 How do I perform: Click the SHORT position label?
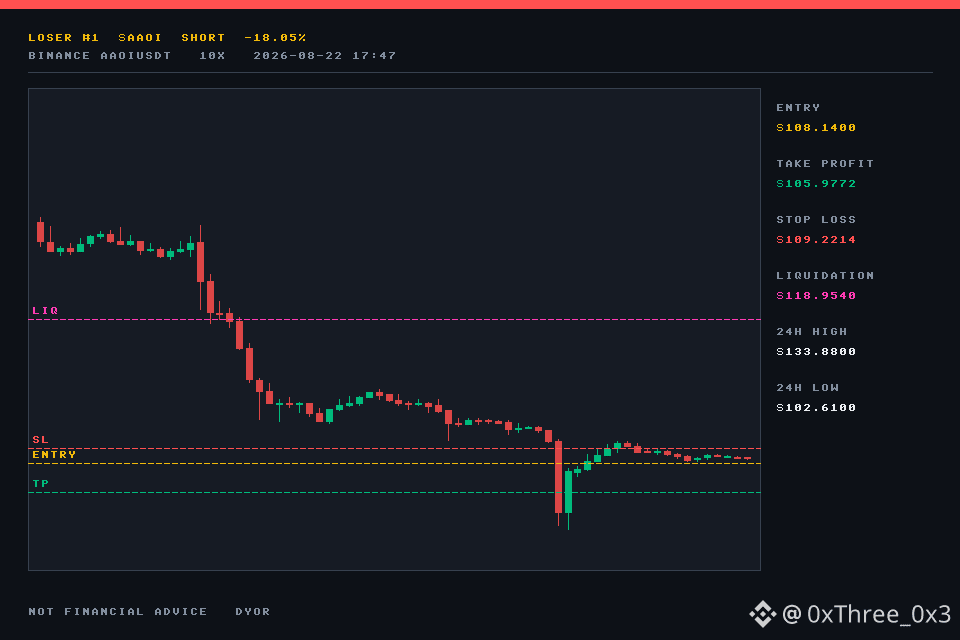click(x=203, y=38)
